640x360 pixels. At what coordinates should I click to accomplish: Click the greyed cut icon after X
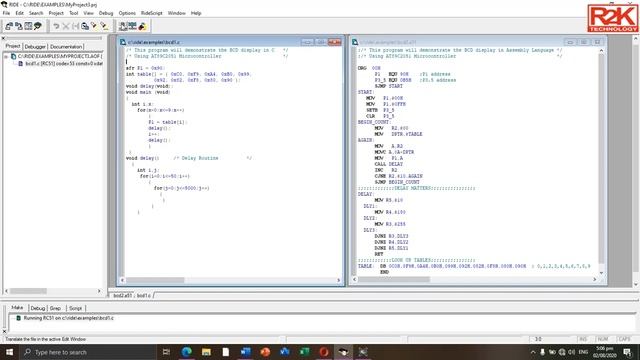(75, 26)
